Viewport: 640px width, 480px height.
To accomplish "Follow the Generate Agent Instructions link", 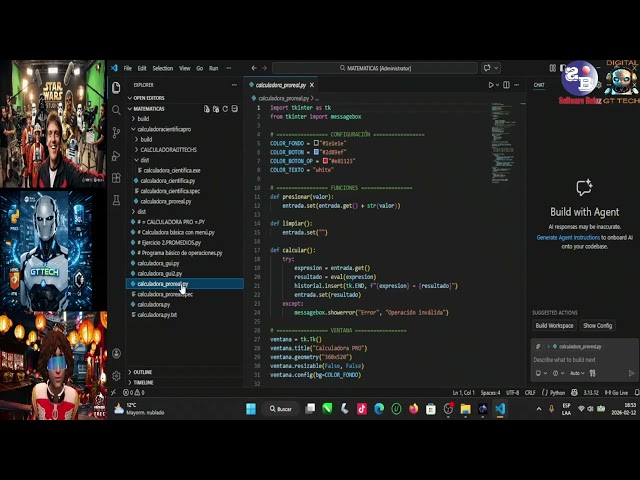I will click(568, 238).
